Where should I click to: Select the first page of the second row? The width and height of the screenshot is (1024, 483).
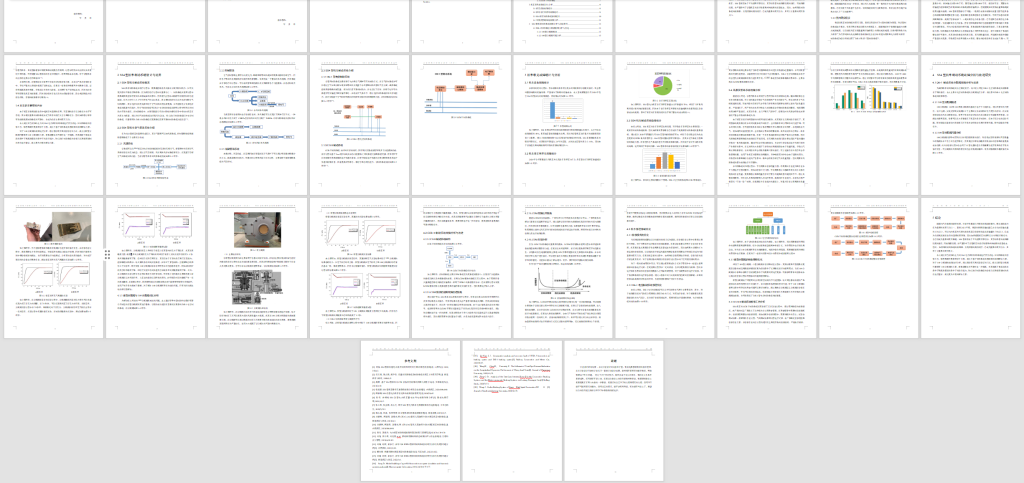[x=51, y=123]
